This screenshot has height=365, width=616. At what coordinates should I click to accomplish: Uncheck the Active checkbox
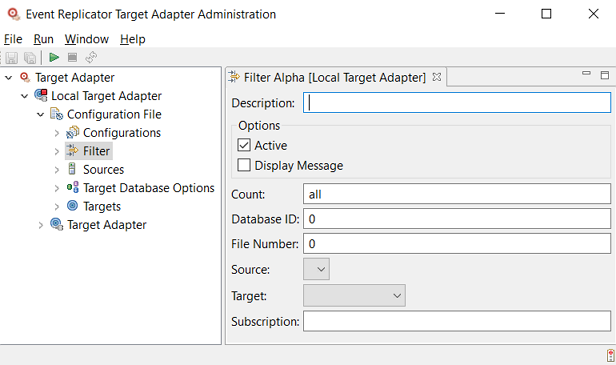pyautogui.click(x=244, y=145)
